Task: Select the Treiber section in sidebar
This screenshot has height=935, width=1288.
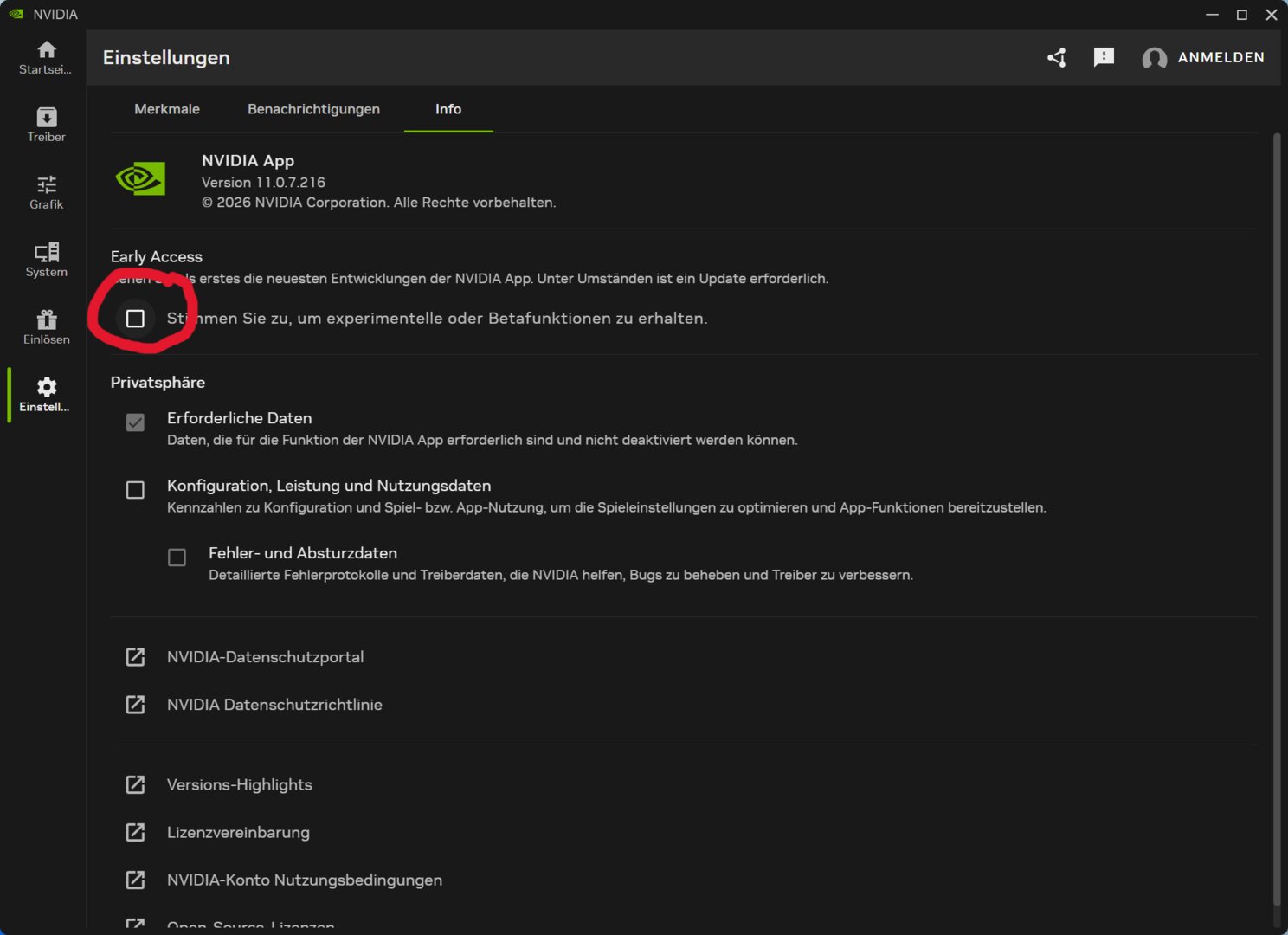Action: 45,124
